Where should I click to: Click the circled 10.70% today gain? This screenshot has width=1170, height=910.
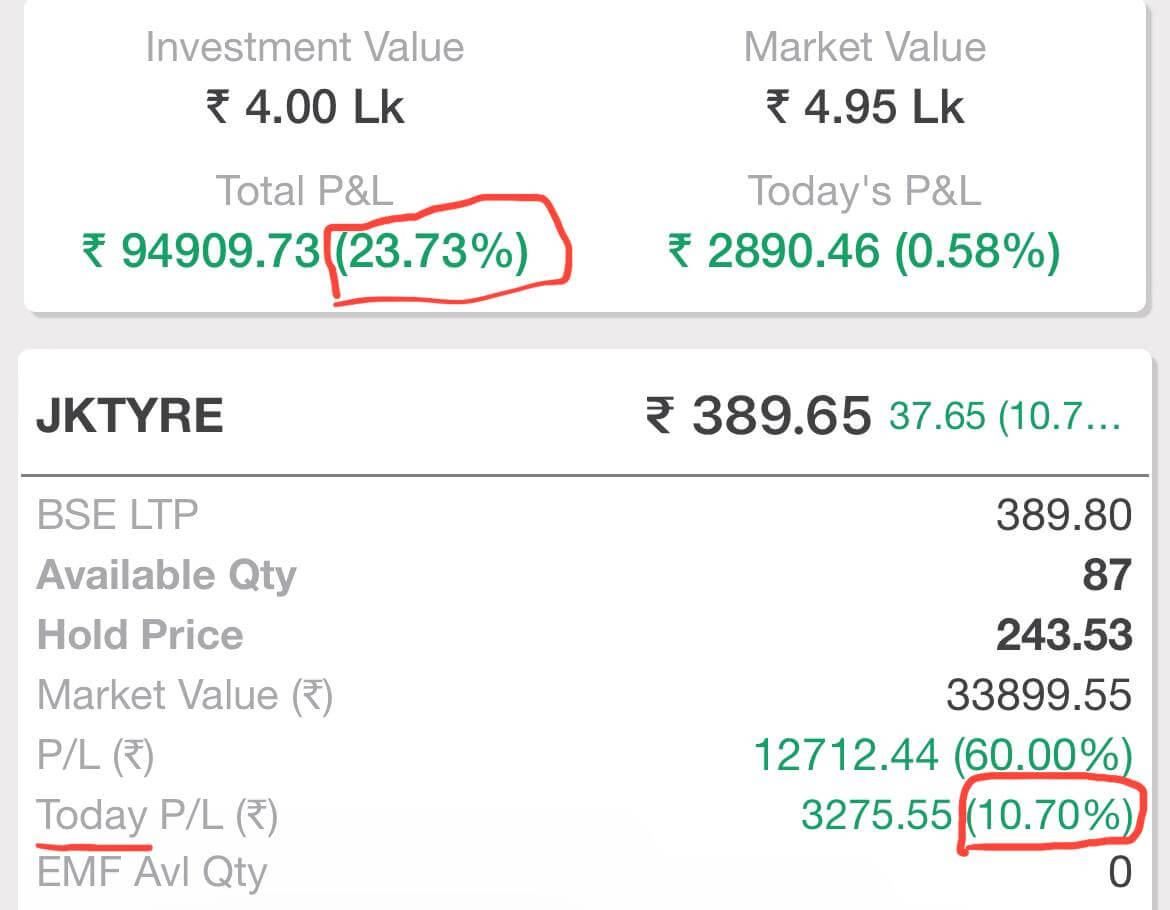tap(1048, 816)
